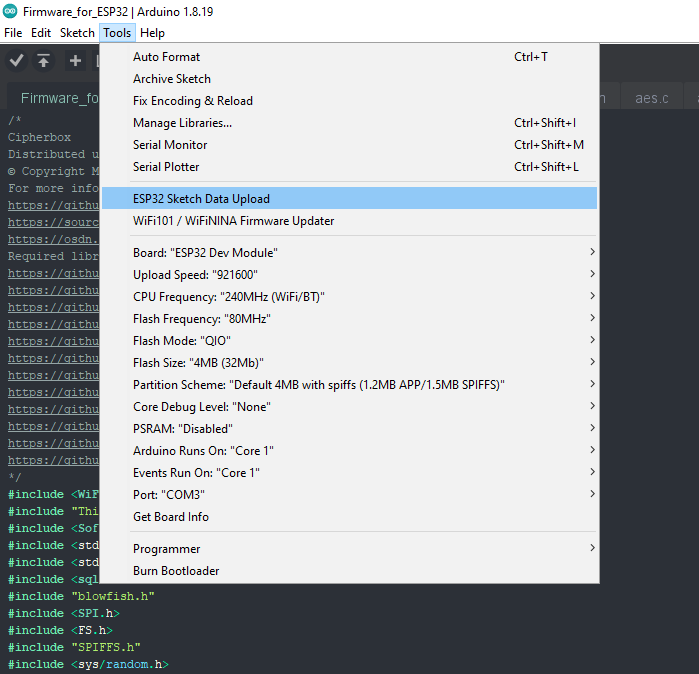Click the Upload arrow toolbar icon
Image resolution: width=699 pixels, height=674 pixels.
pyautogui.click(x=43, y=61)
